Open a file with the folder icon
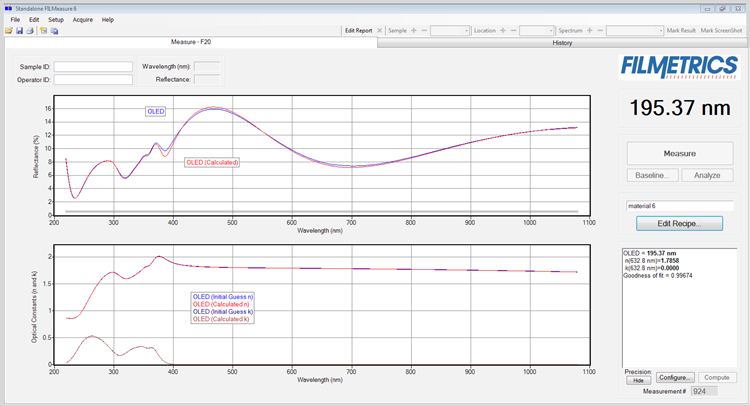 pos(9,31)
